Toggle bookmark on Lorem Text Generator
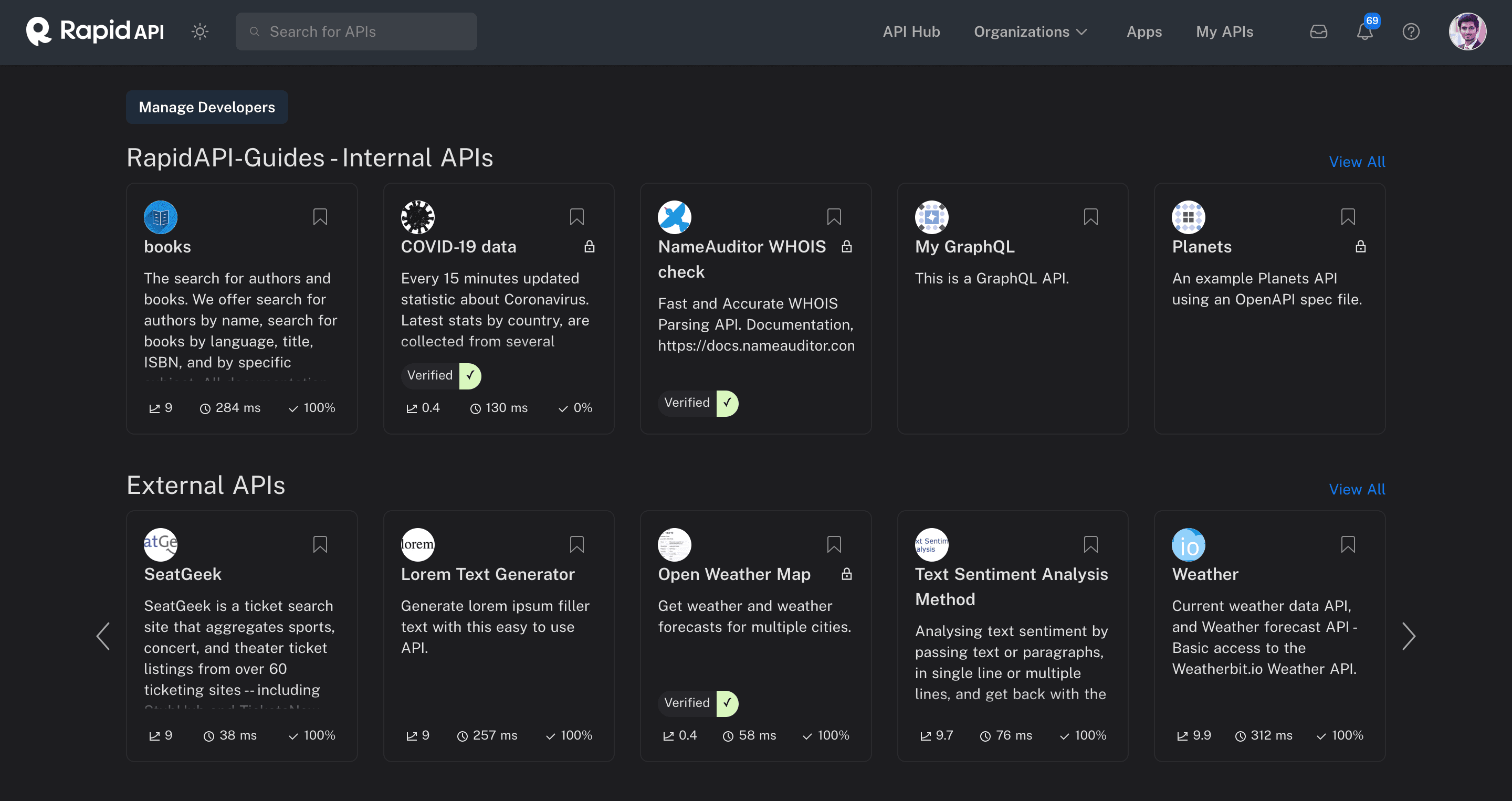 pos(577,544)
